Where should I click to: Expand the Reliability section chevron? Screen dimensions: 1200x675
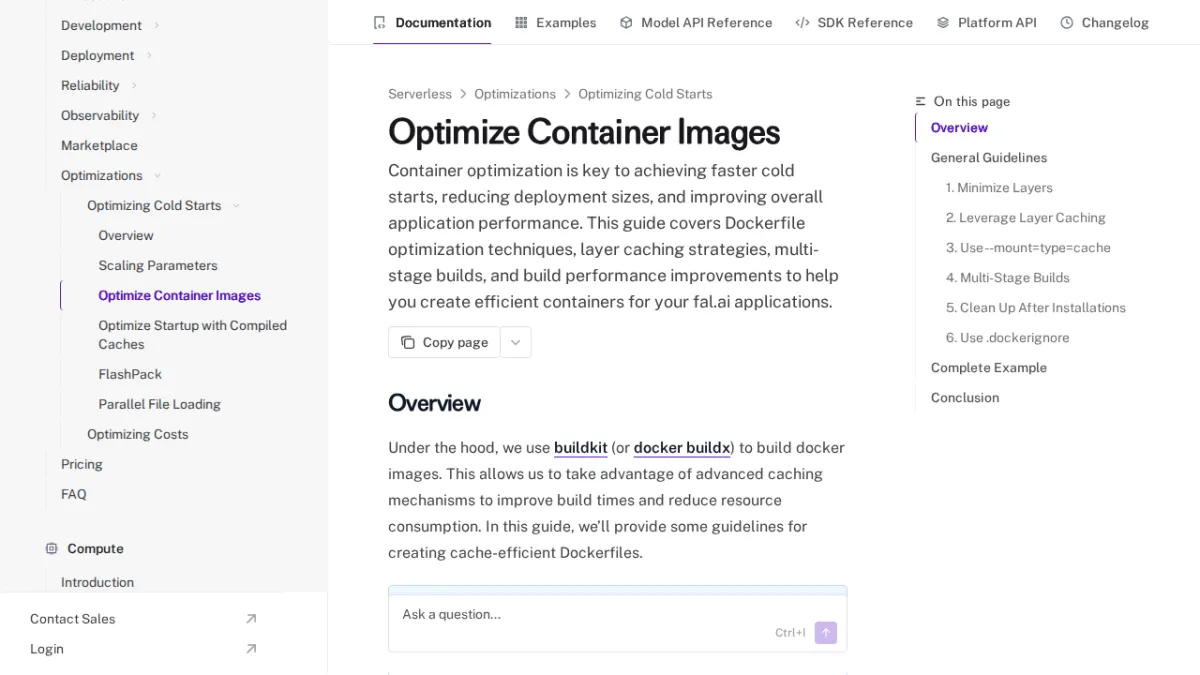pyautogui.click(x=134, y=85)
